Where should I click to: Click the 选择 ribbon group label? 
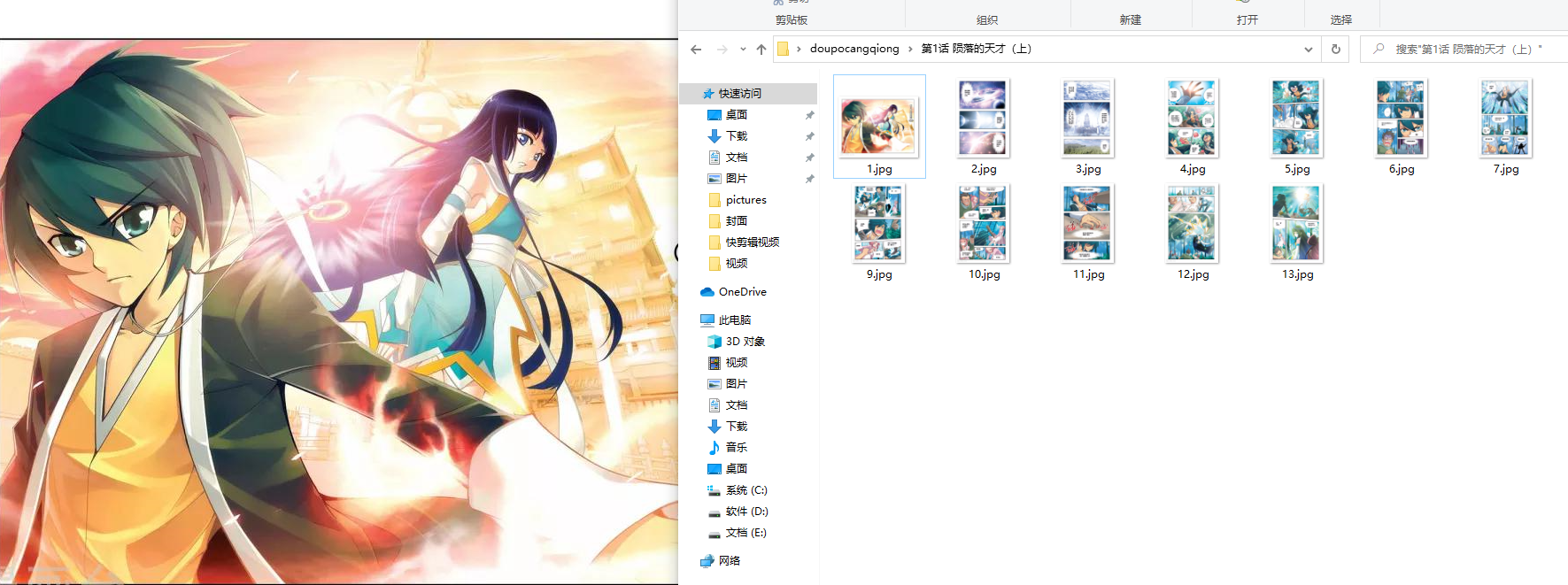[1341, 19]
